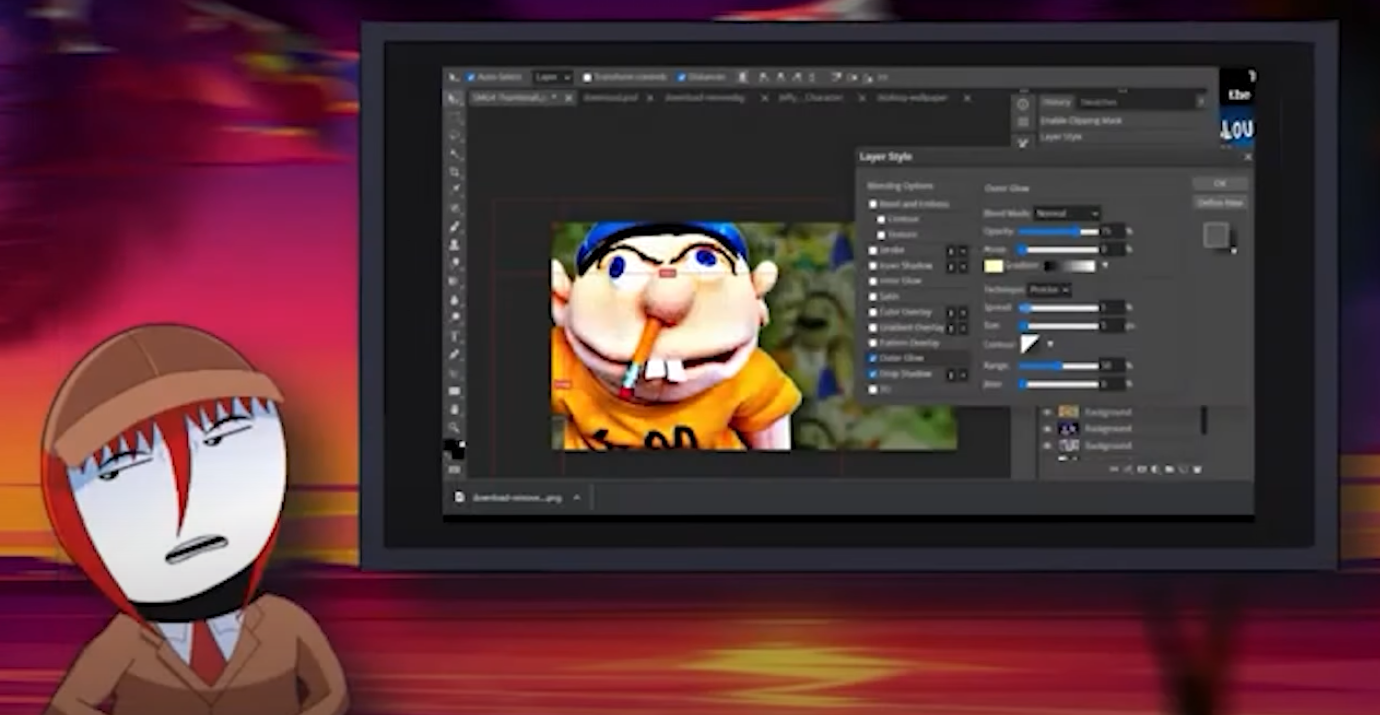Image resolution: width=1380 pixels, height=715 pixels.
Task: Select the Gradient tool
Action: (454, 280)
